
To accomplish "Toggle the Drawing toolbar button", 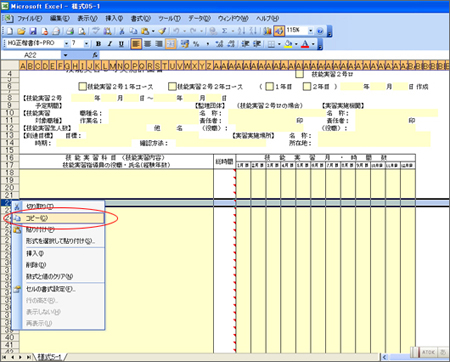I will coord(279,31).
